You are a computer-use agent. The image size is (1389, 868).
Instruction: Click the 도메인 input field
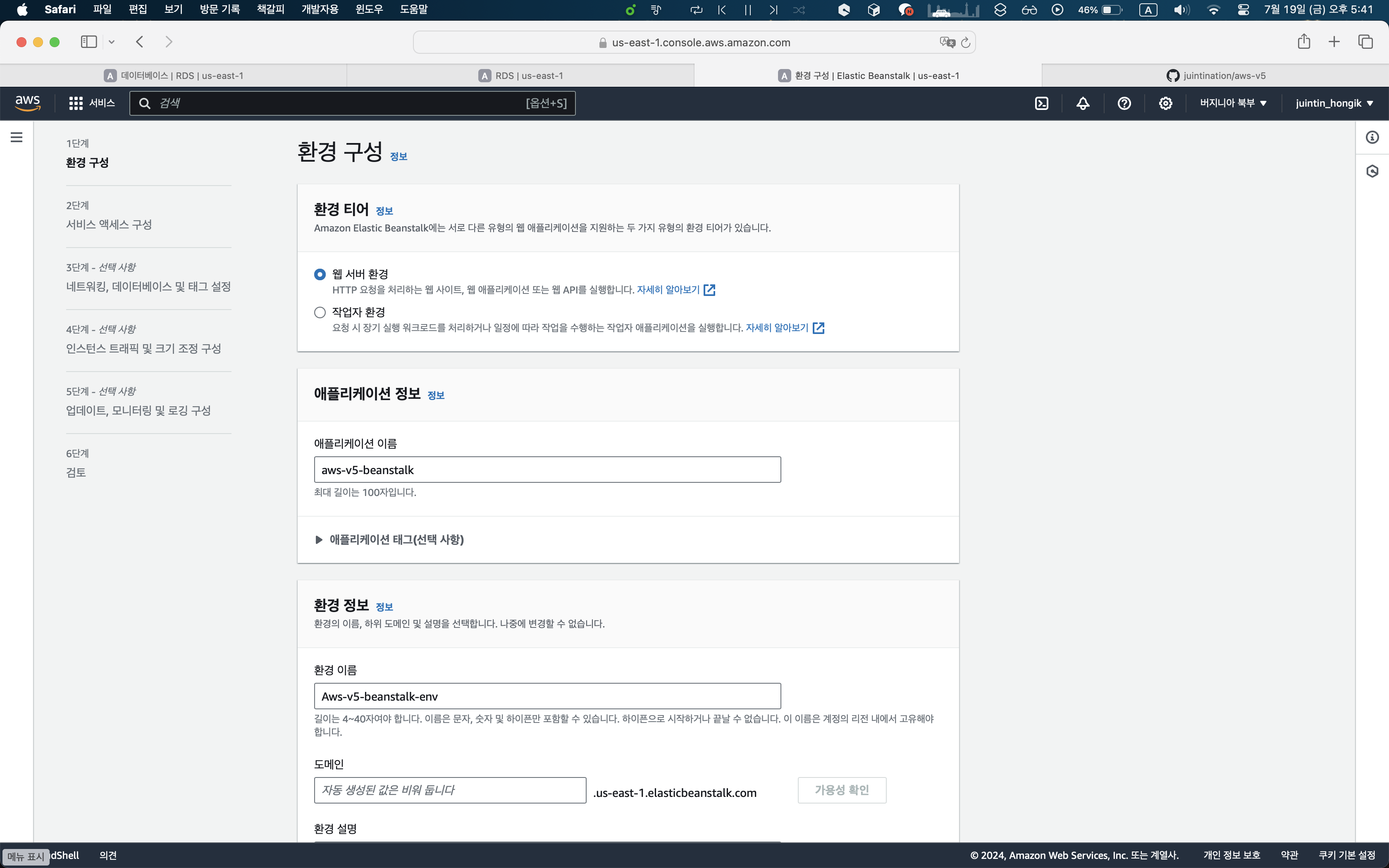(450, 790)
